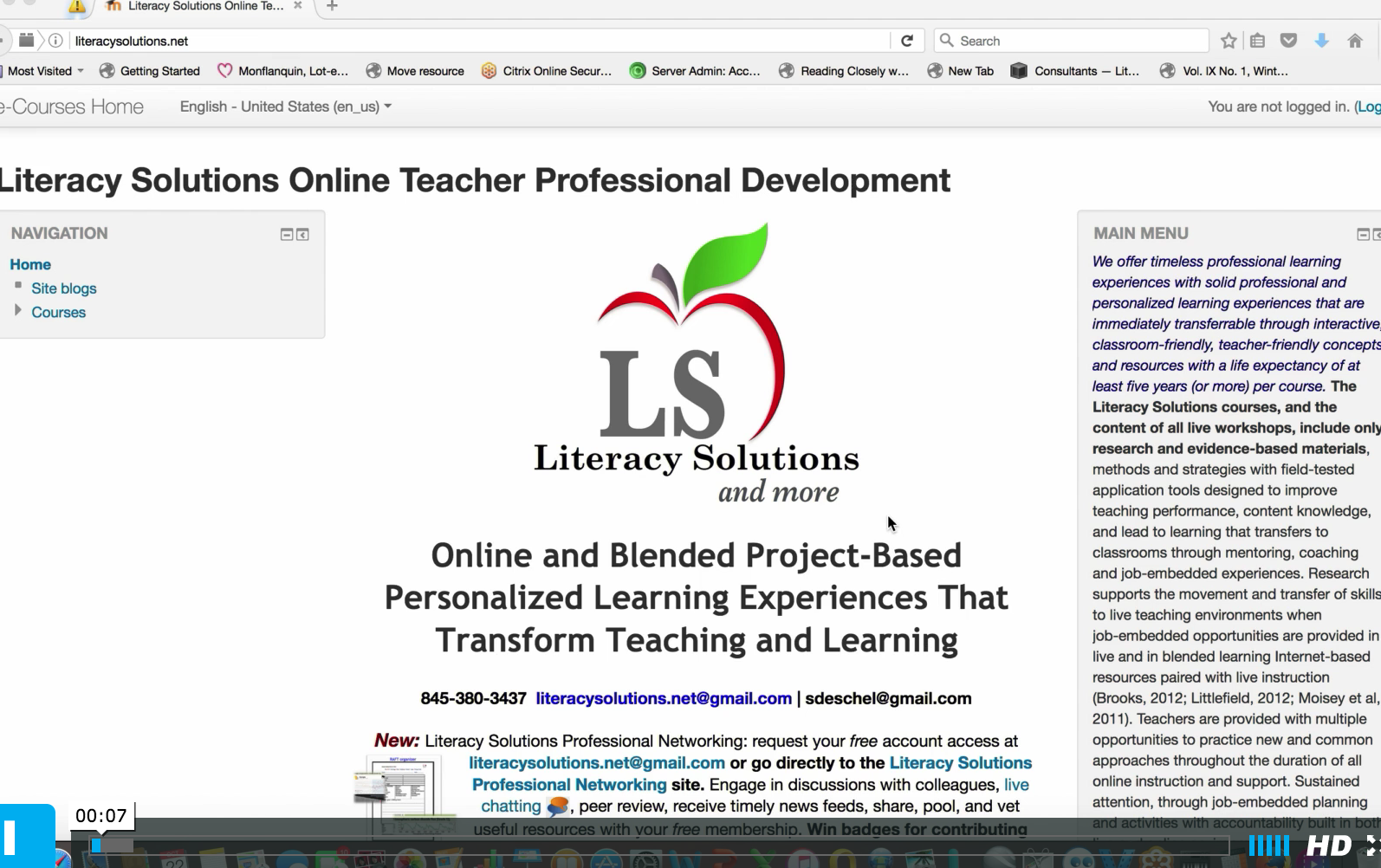Open the English language dropdown
Screen dimensions: 1381x868
(285, 107)
